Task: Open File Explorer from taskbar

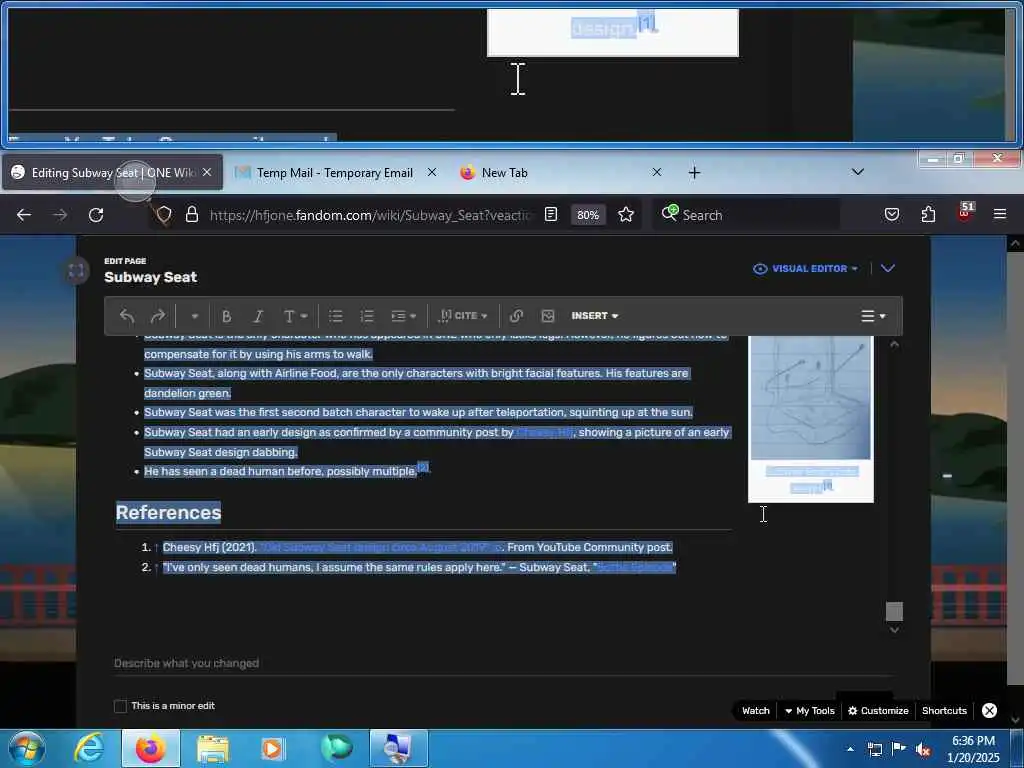Action: click(x=212, y=749)
